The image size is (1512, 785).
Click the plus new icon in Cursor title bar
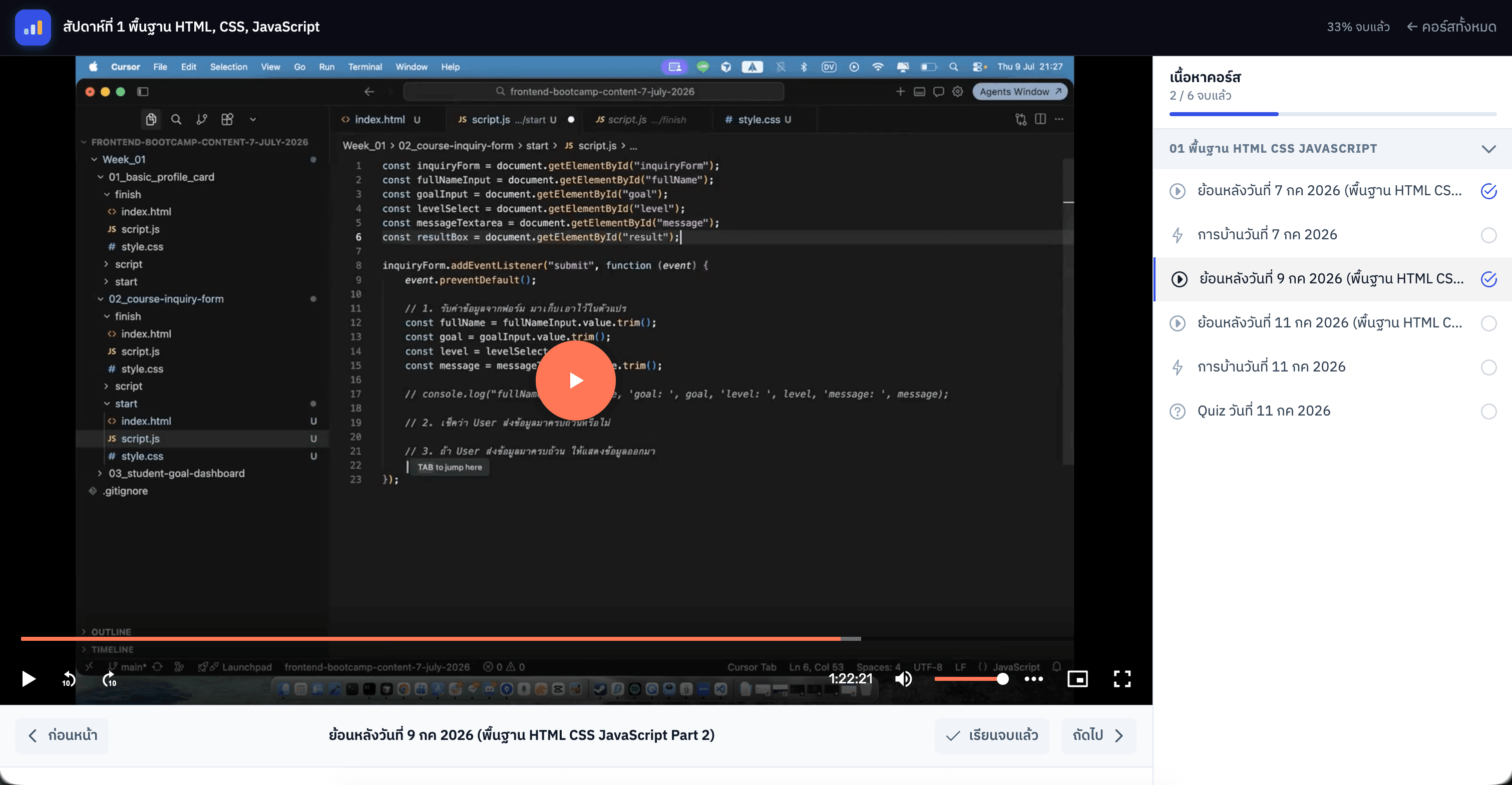pyautogui.click(x=900, y=91)
